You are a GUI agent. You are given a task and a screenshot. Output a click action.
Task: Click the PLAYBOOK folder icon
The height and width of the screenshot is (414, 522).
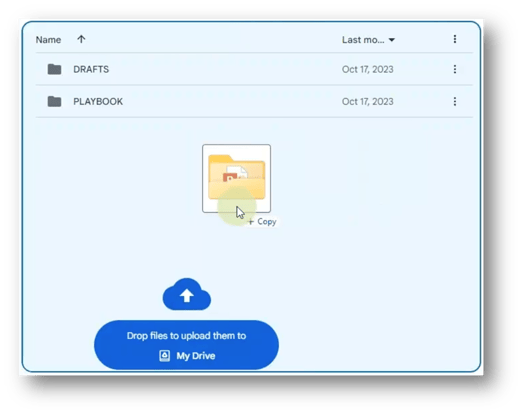54,101
